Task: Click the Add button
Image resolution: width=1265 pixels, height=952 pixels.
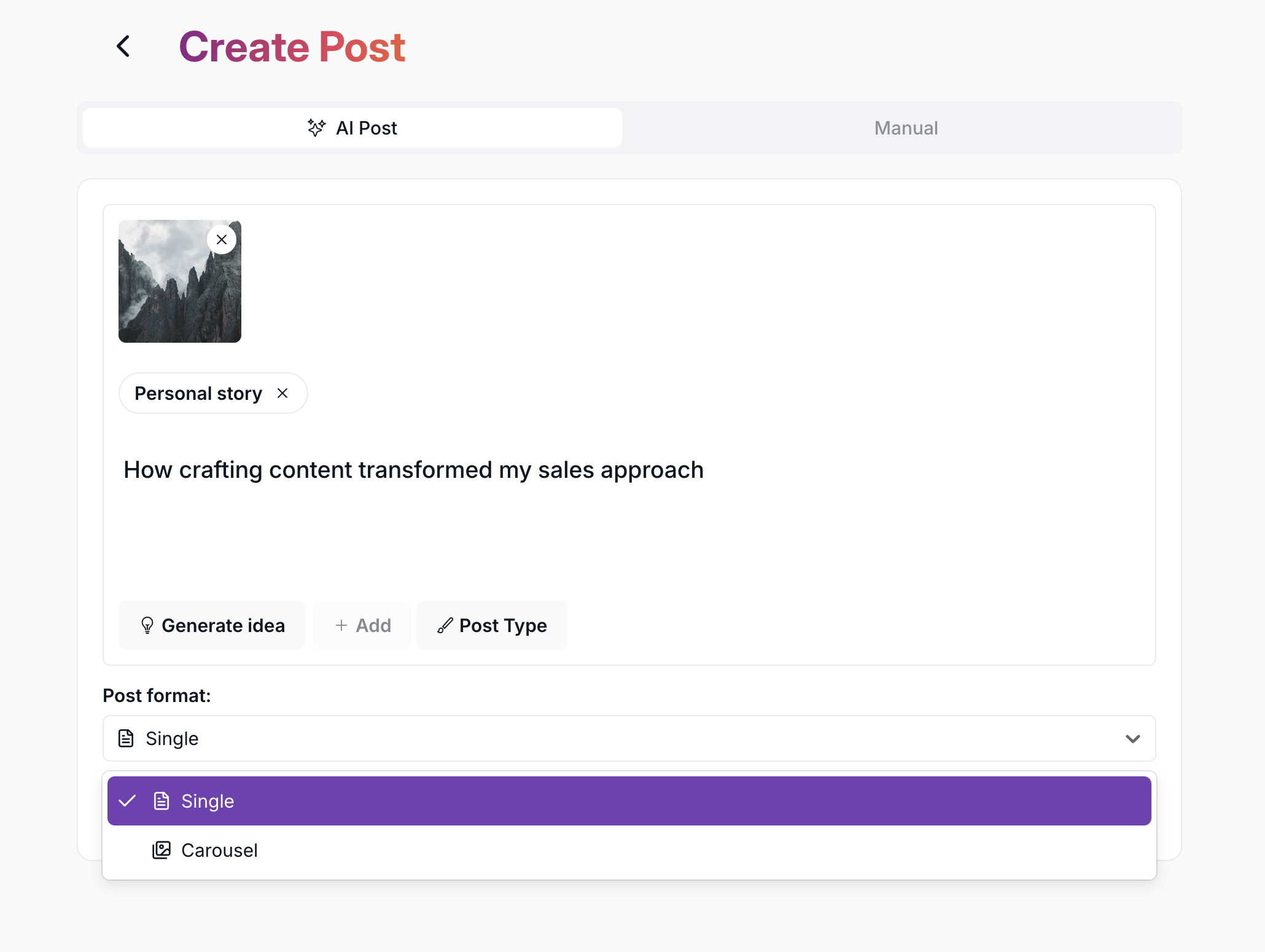Action: pos(362,625)
